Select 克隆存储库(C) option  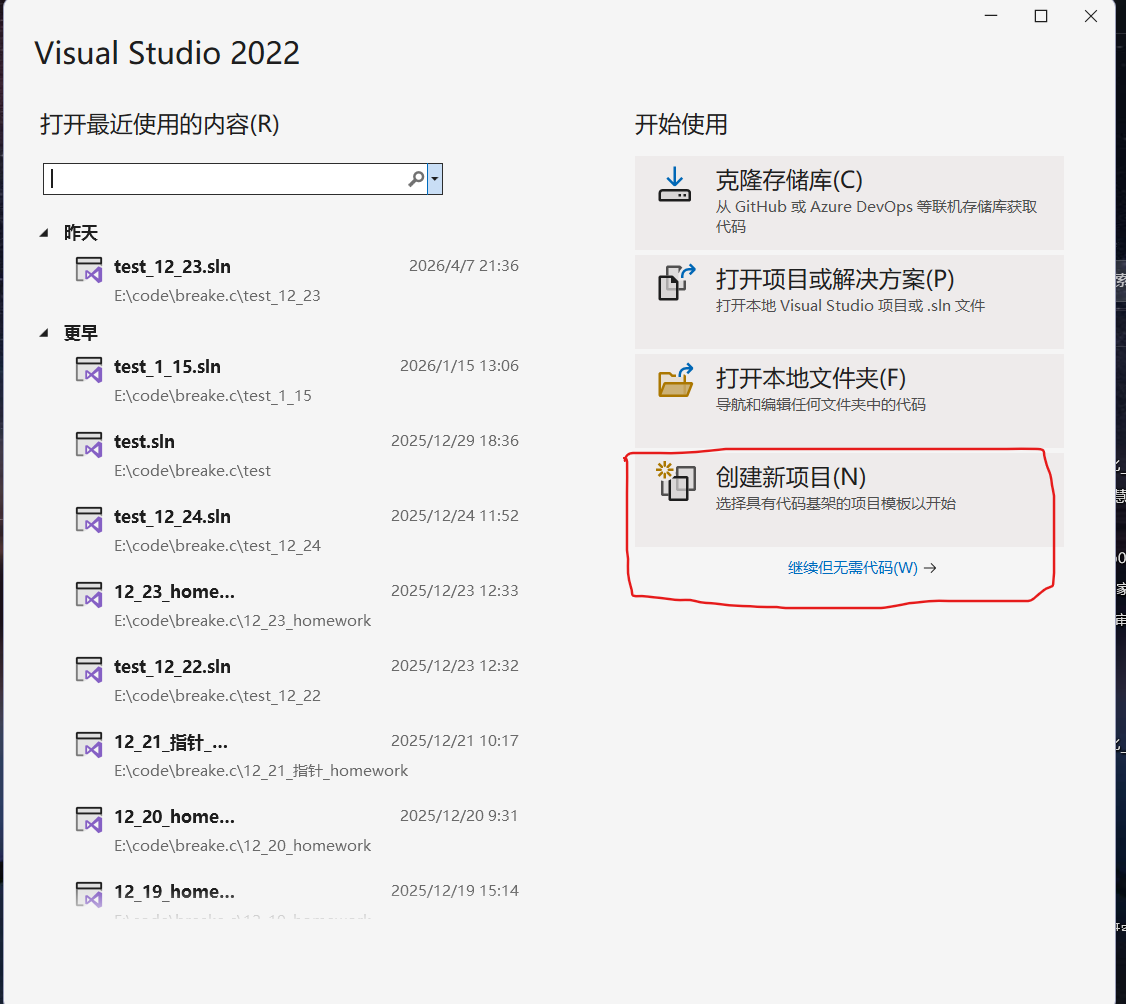849,203
